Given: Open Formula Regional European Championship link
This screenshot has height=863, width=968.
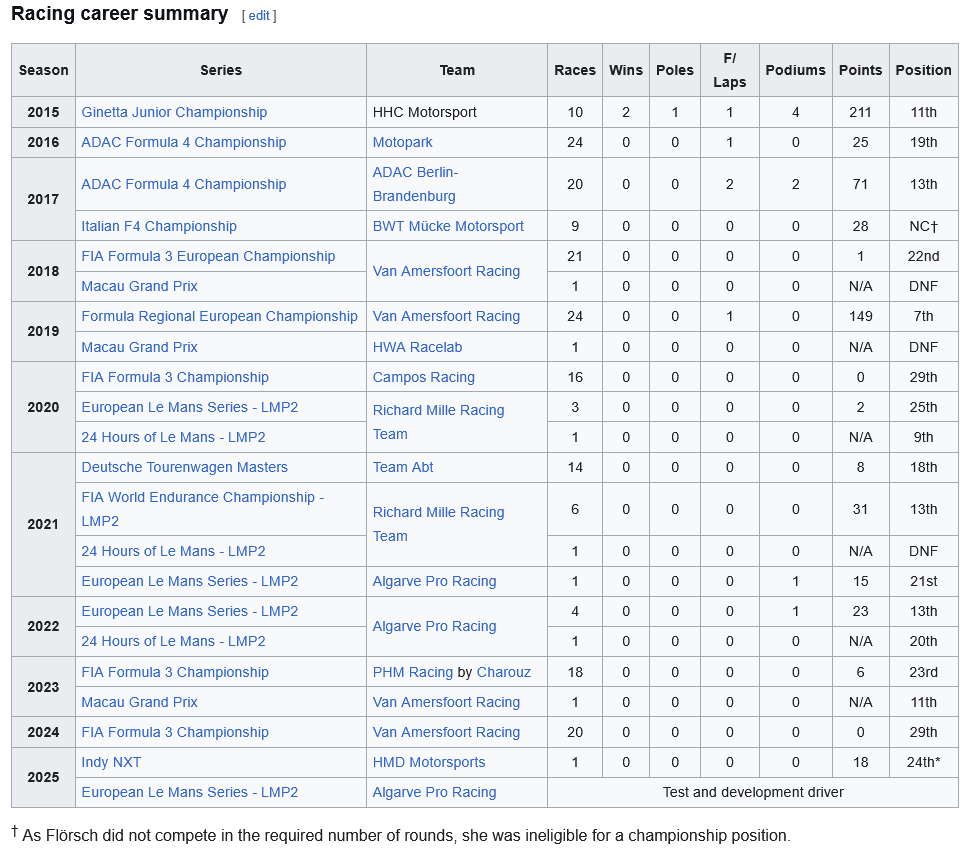Looking at the screenshot, I should (219, 317).
